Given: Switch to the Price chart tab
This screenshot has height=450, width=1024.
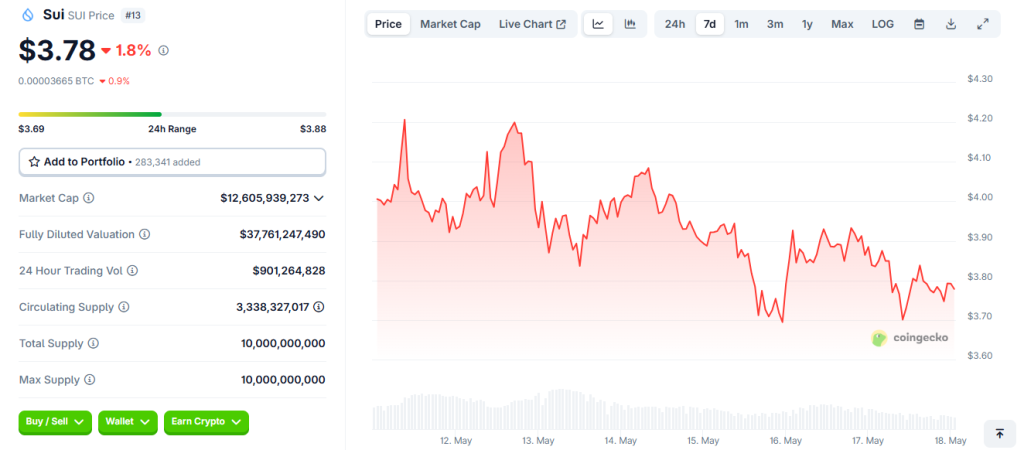Looking at the screenshot, I should click(389, 24).
